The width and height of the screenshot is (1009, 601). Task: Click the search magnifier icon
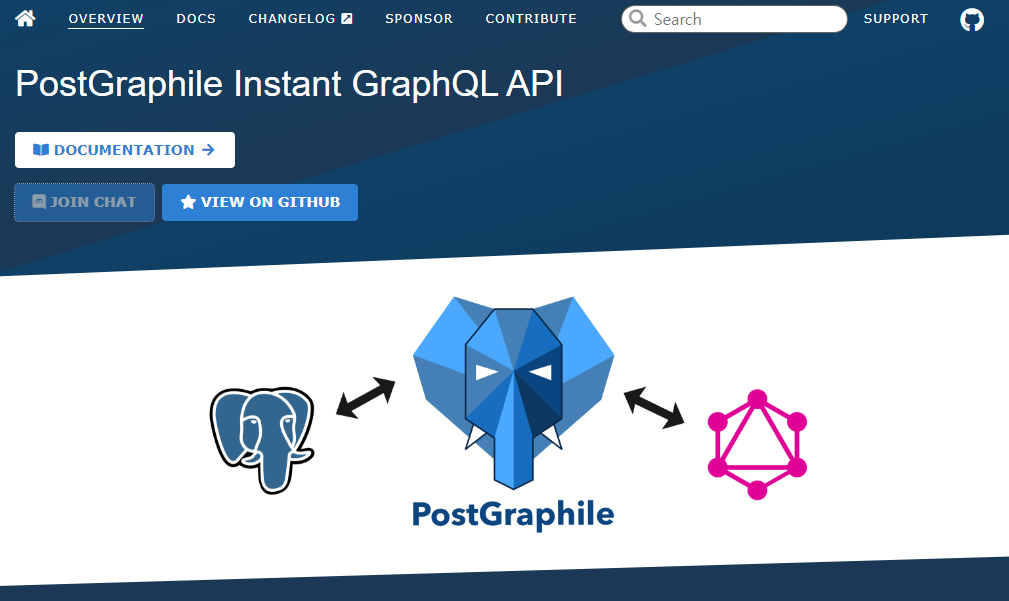pos(637,19)
